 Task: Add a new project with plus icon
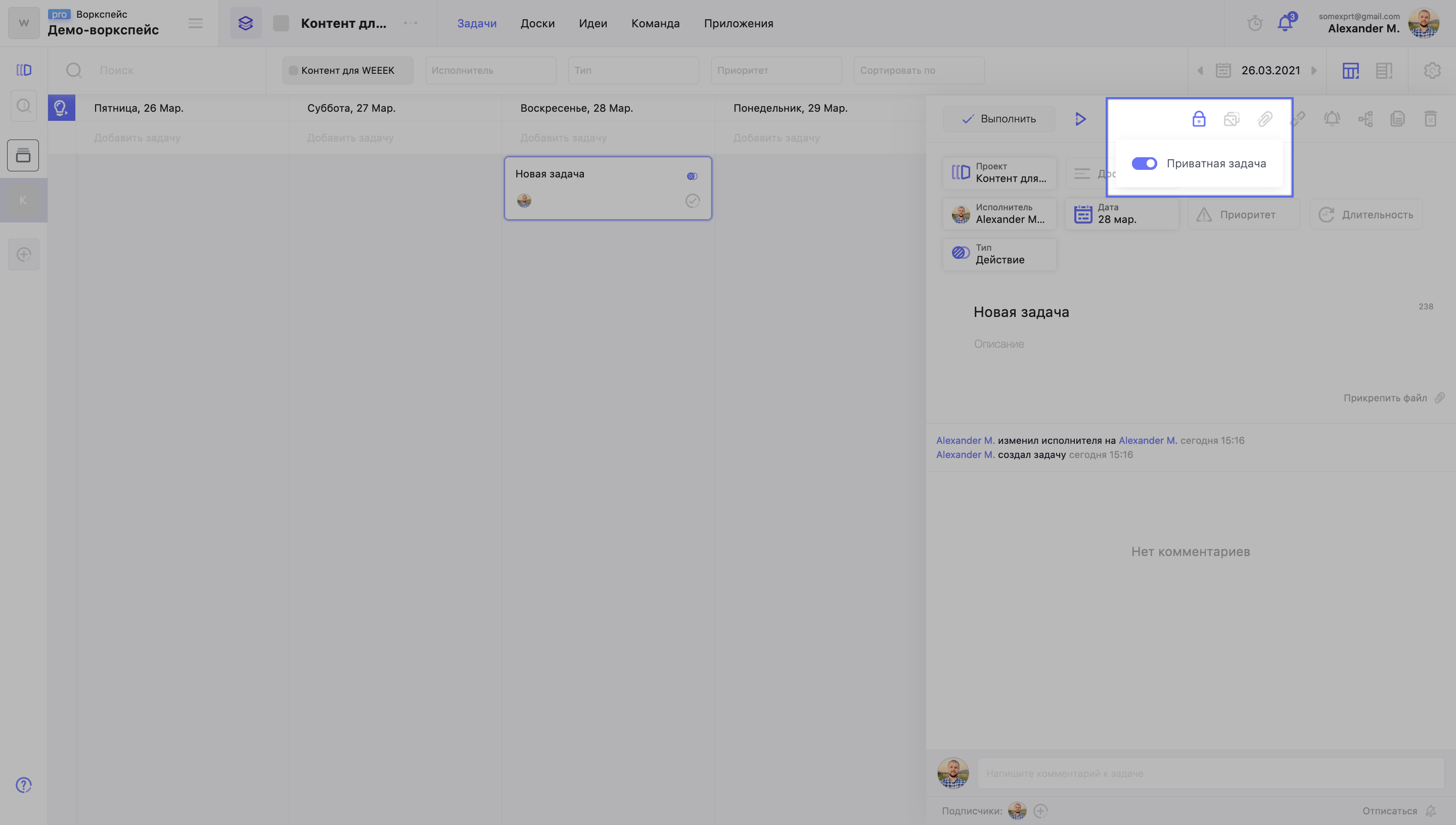point(23,254)
